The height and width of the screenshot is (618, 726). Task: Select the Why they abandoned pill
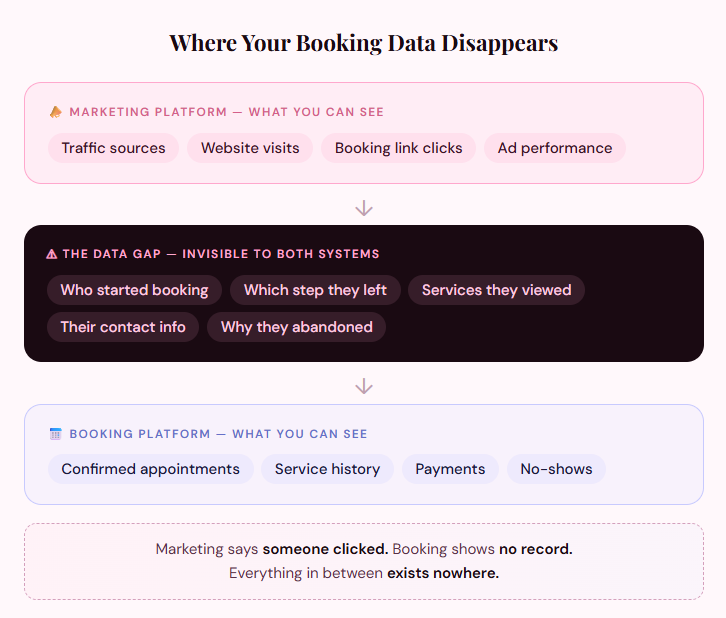(x=297, y=327)
